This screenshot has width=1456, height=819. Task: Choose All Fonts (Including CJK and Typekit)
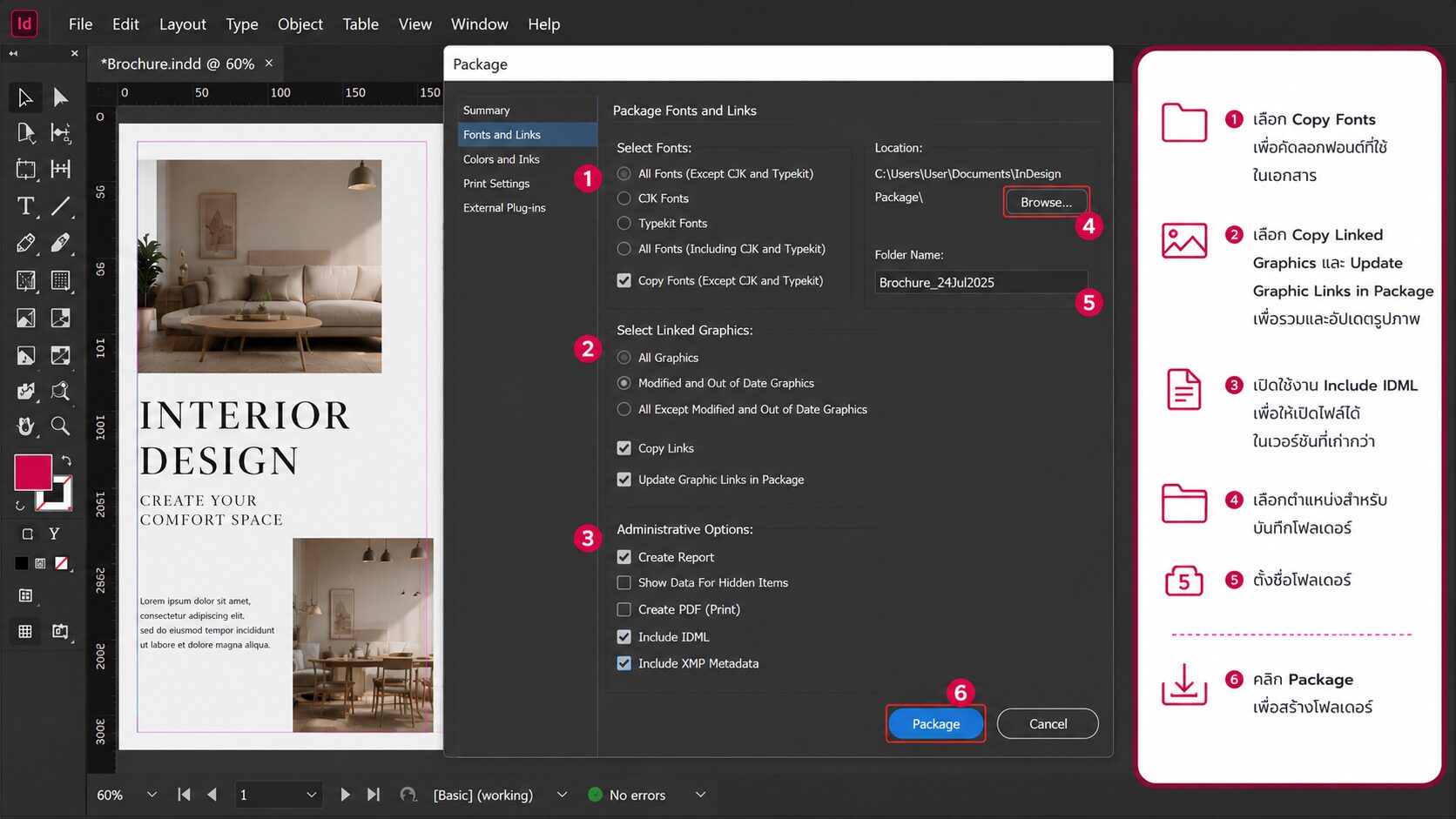(624, 249)
